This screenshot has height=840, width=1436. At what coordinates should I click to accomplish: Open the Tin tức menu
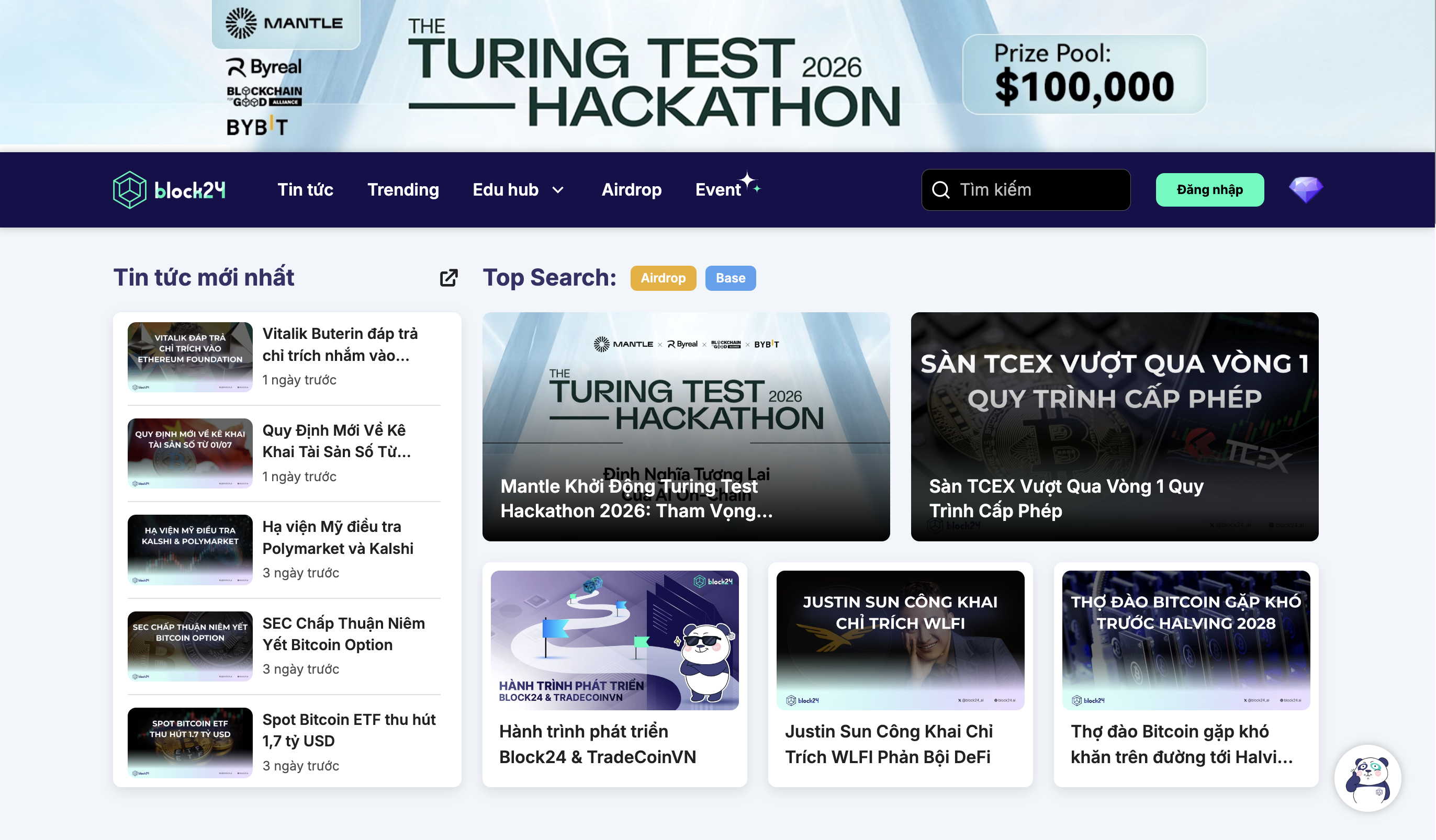click(x=306, y=190)
